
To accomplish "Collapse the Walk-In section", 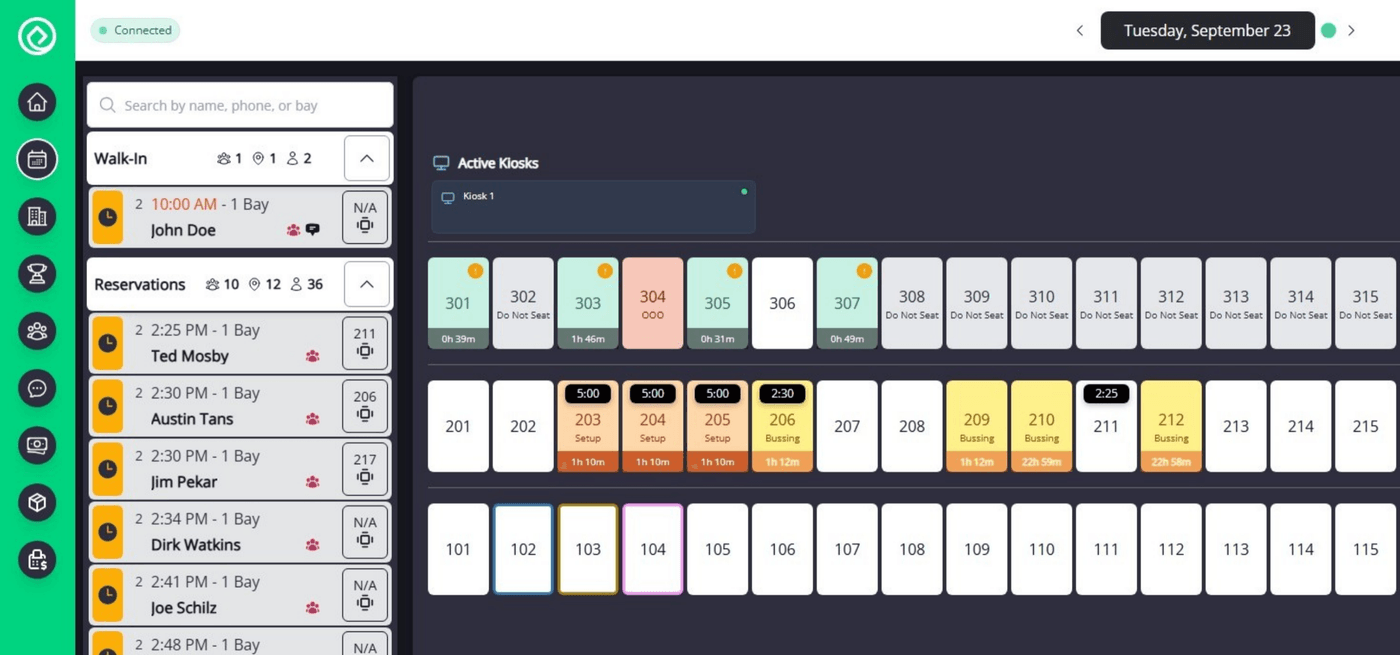I will [366, 158].
